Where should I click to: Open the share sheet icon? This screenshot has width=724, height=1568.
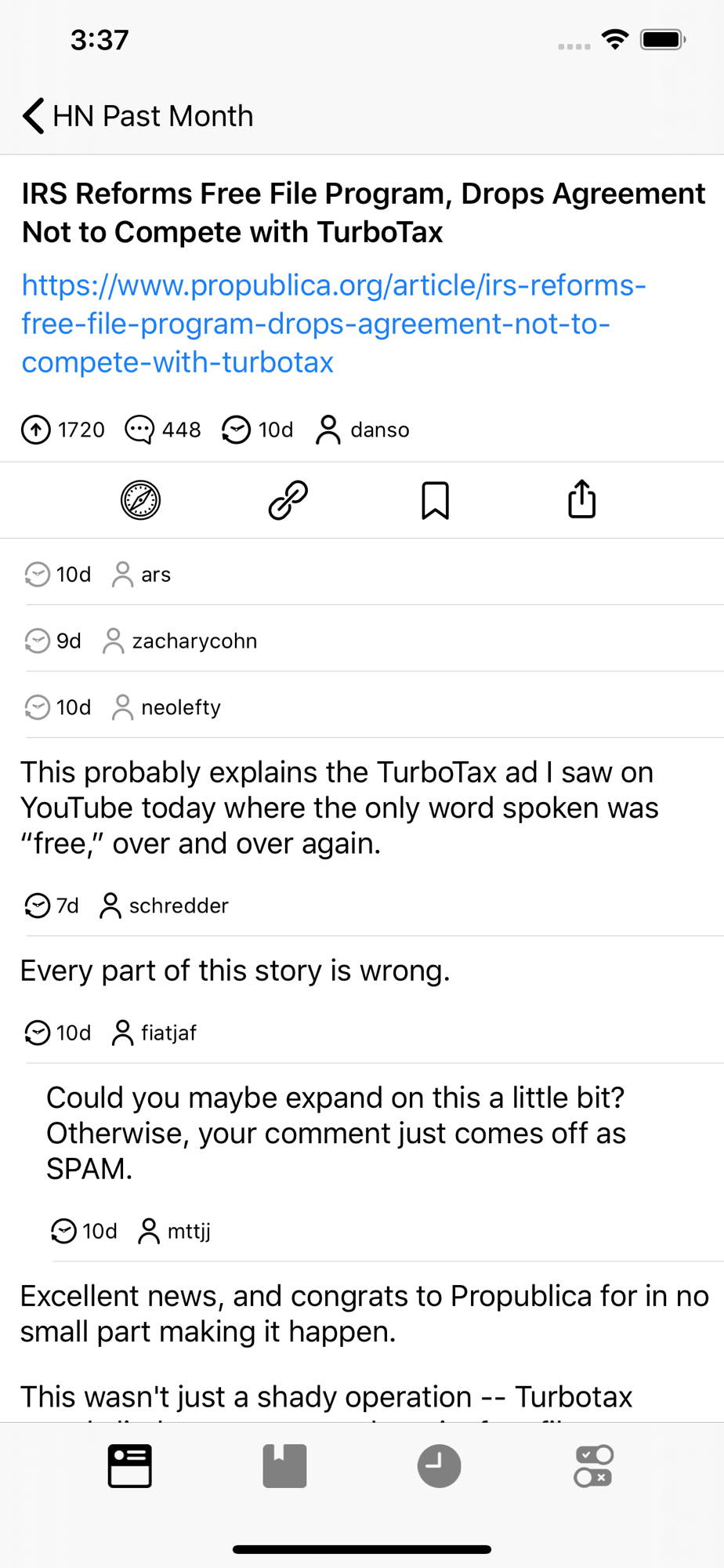[x=582, y=500]
